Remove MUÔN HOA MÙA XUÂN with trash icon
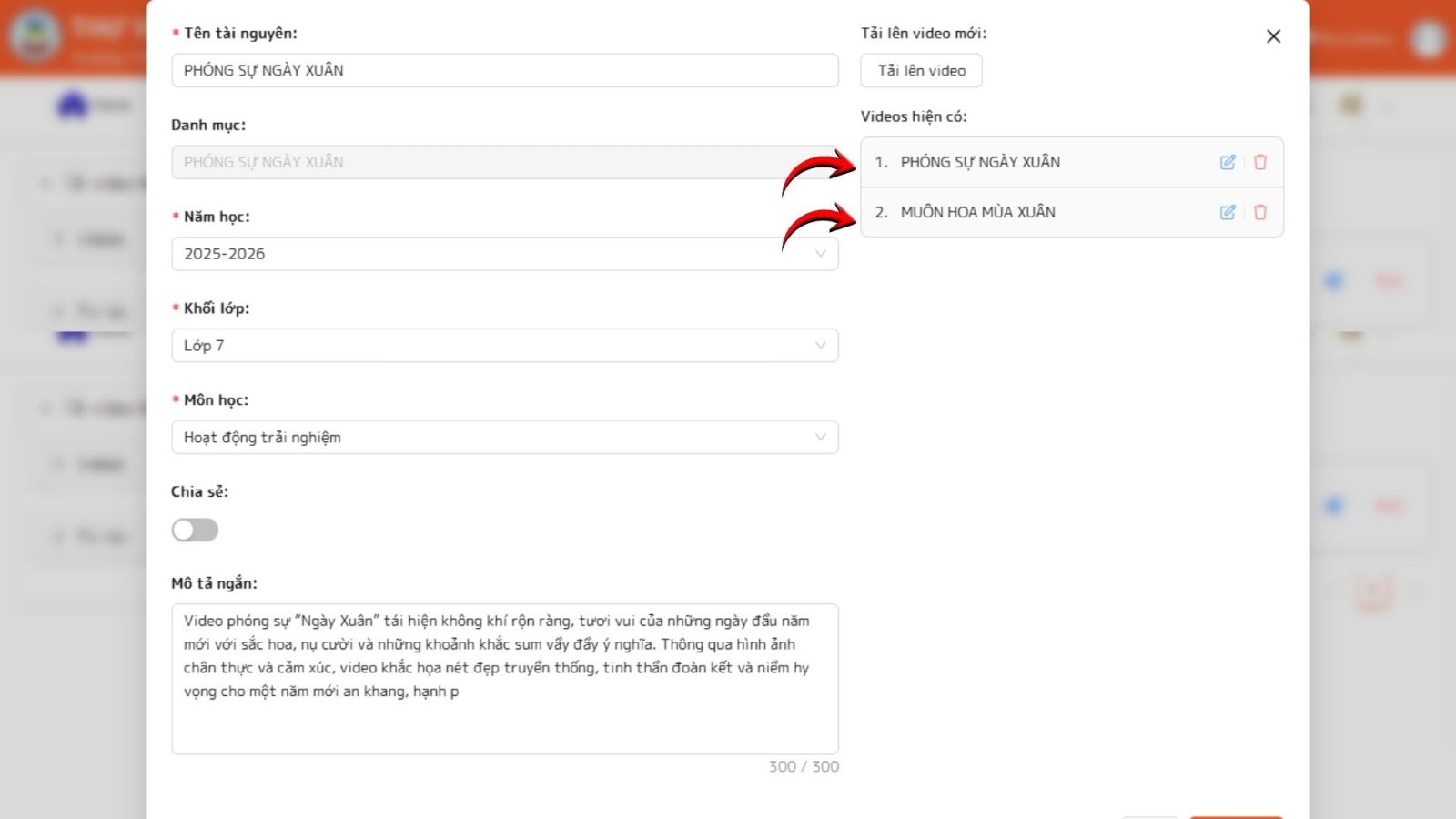The height and width of the screenshot is (819, 1456). (1260, 212)
